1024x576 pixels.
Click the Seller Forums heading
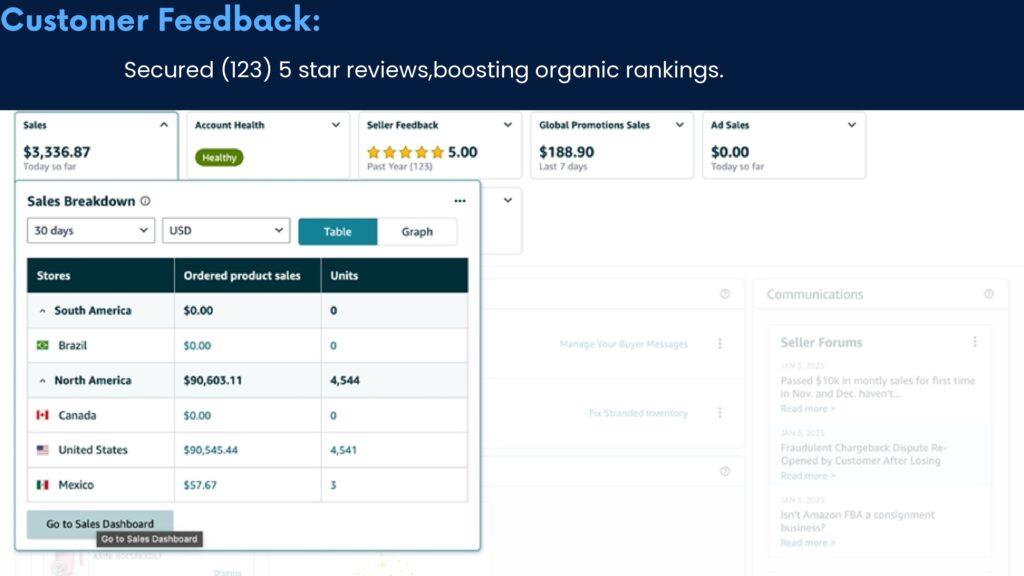coord(822,342)
